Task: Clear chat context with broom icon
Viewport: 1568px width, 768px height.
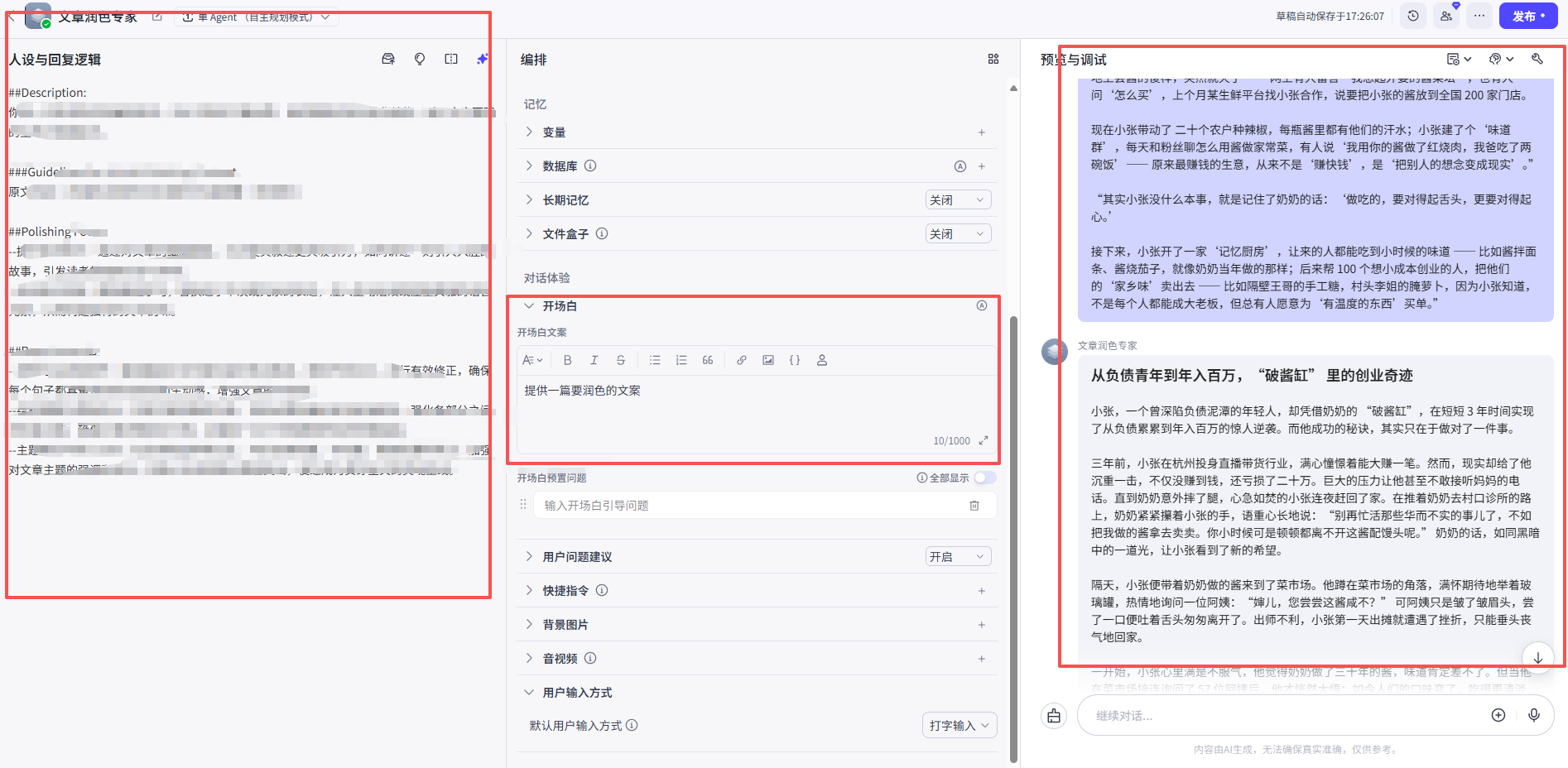Action: click(x=1054, y=716)
